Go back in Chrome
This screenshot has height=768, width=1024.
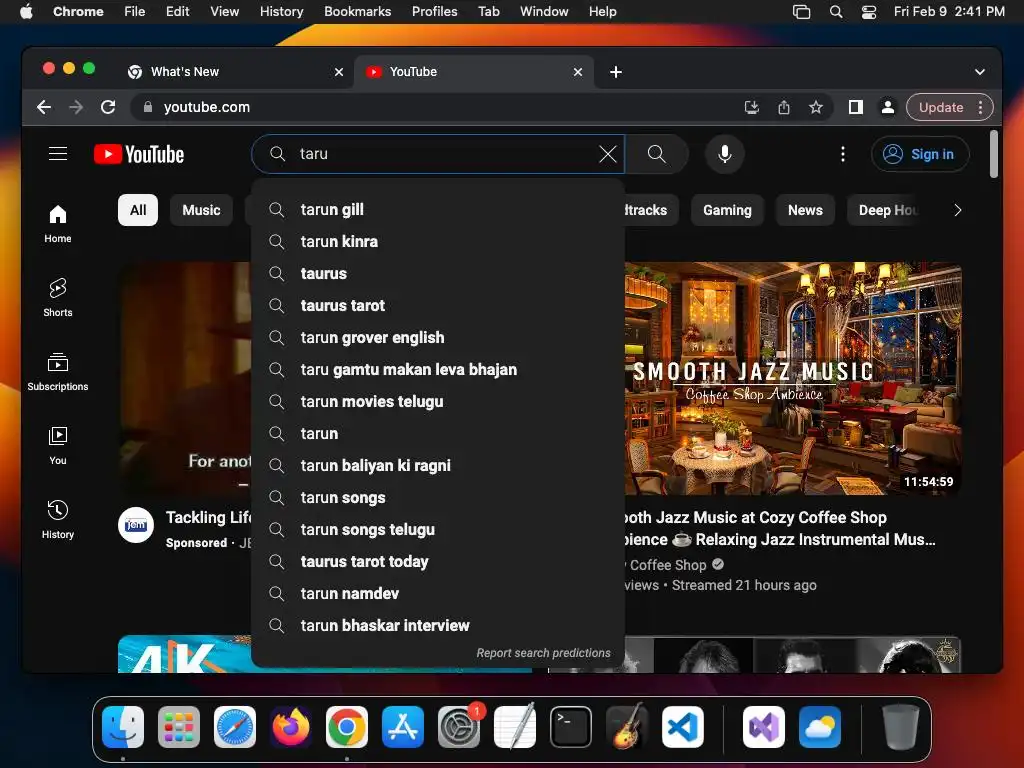click(44, 107)
